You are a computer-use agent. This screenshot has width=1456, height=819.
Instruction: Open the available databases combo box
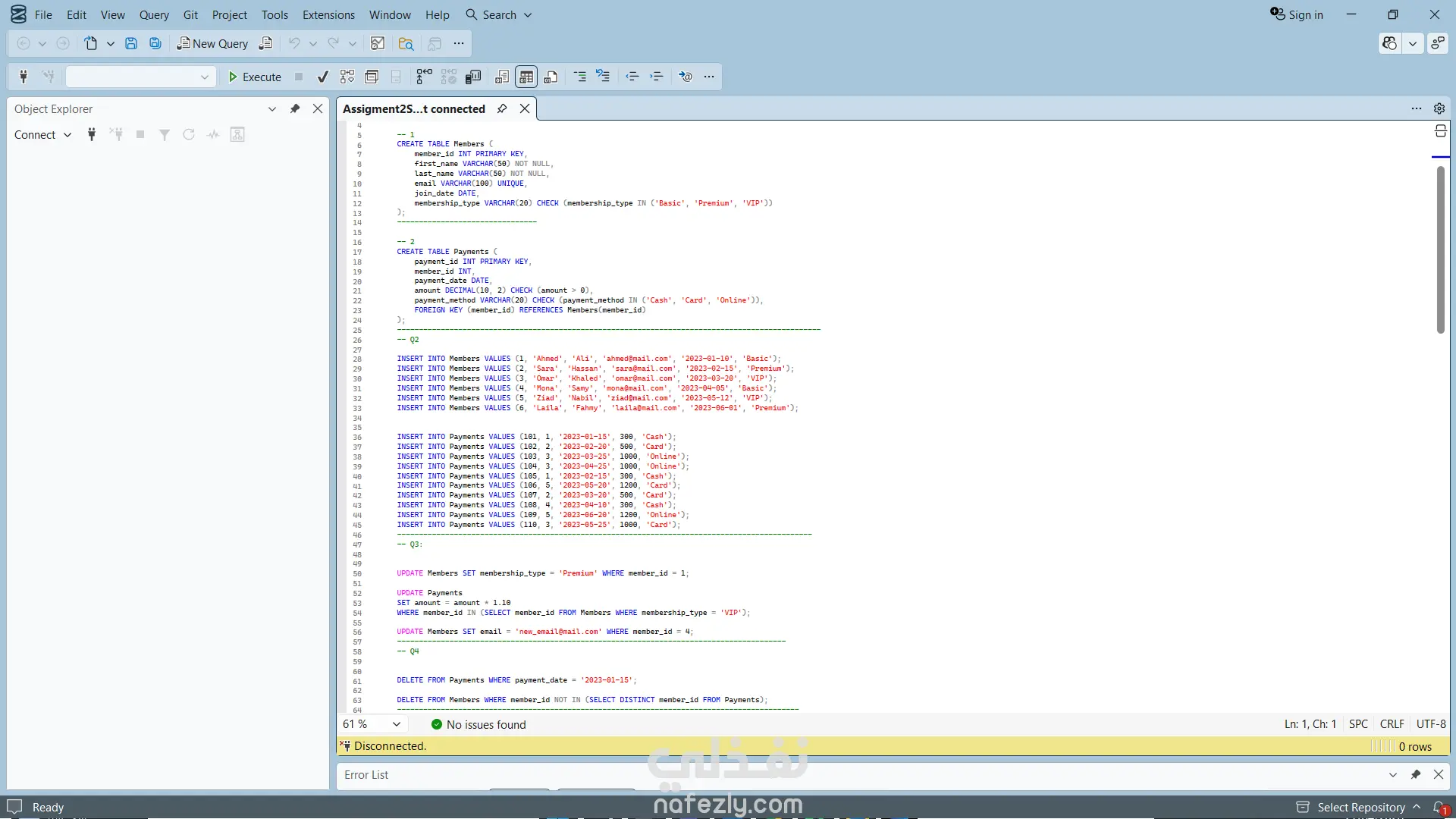click(x=140, y=77)
